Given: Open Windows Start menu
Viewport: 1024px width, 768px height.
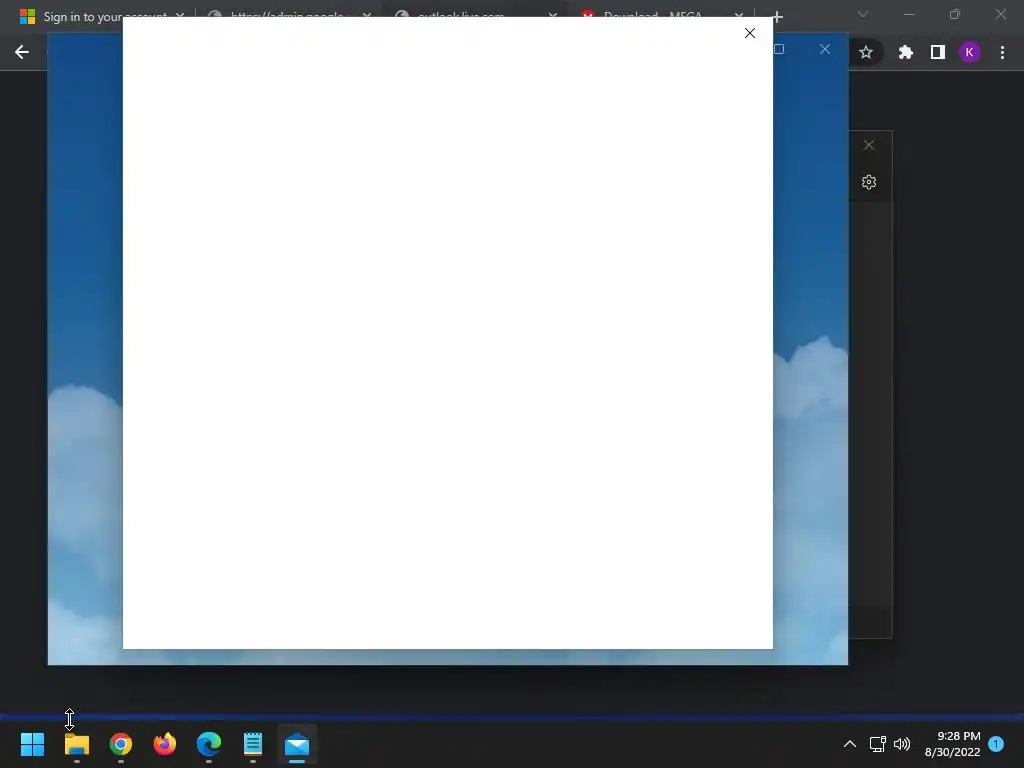Looking at the screenshot, I should 32,744.
